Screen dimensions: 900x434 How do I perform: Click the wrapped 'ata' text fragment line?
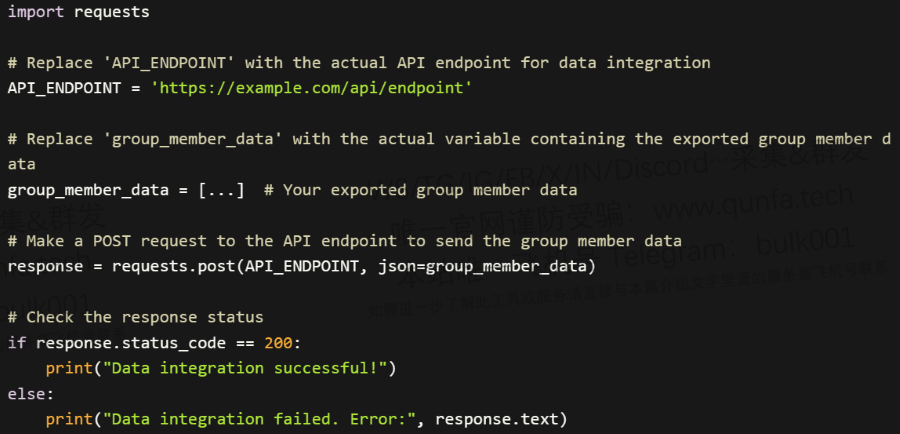coord(21,164)
